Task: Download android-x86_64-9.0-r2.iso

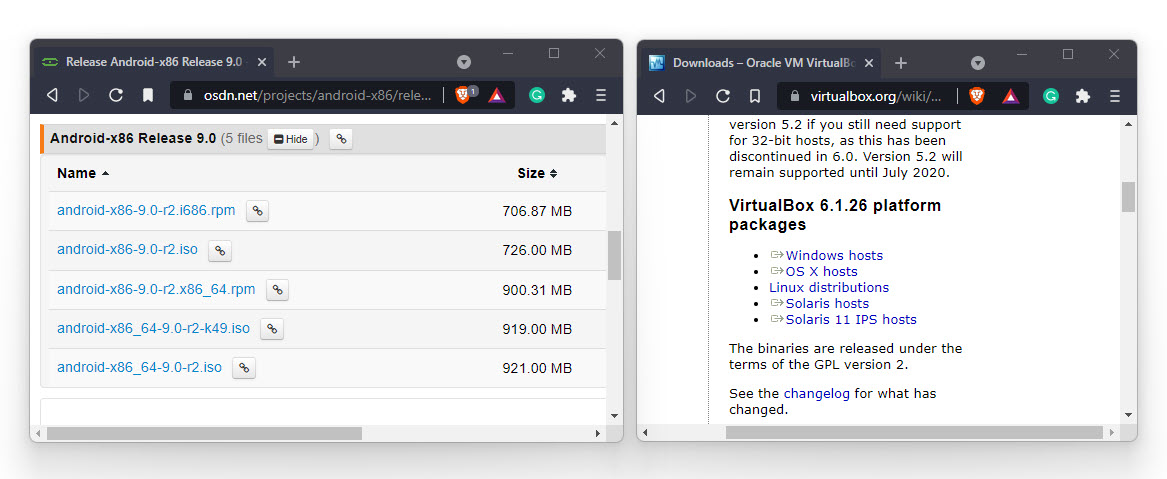Action: pos(139,367)
